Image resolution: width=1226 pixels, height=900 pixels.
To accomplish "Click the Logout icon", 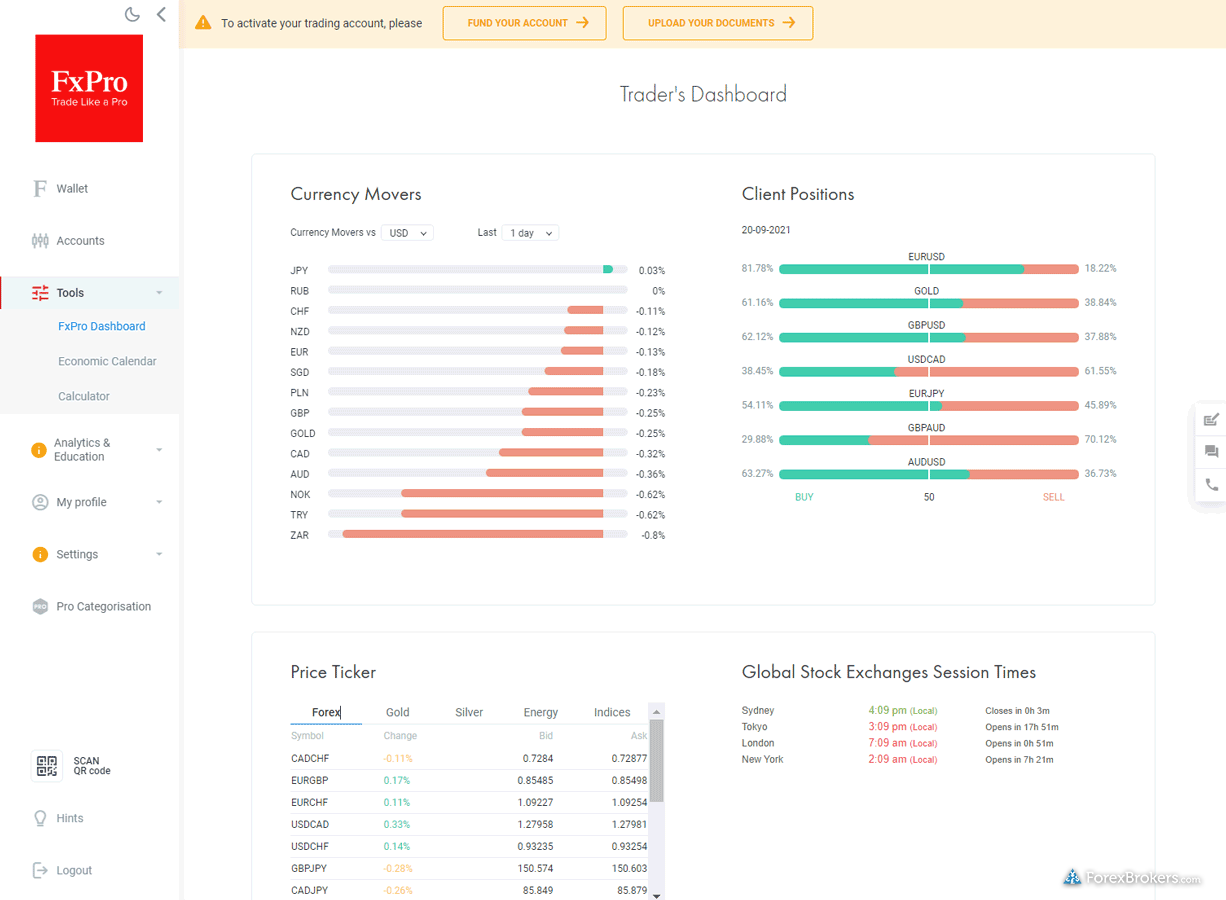I will point(40,870).
